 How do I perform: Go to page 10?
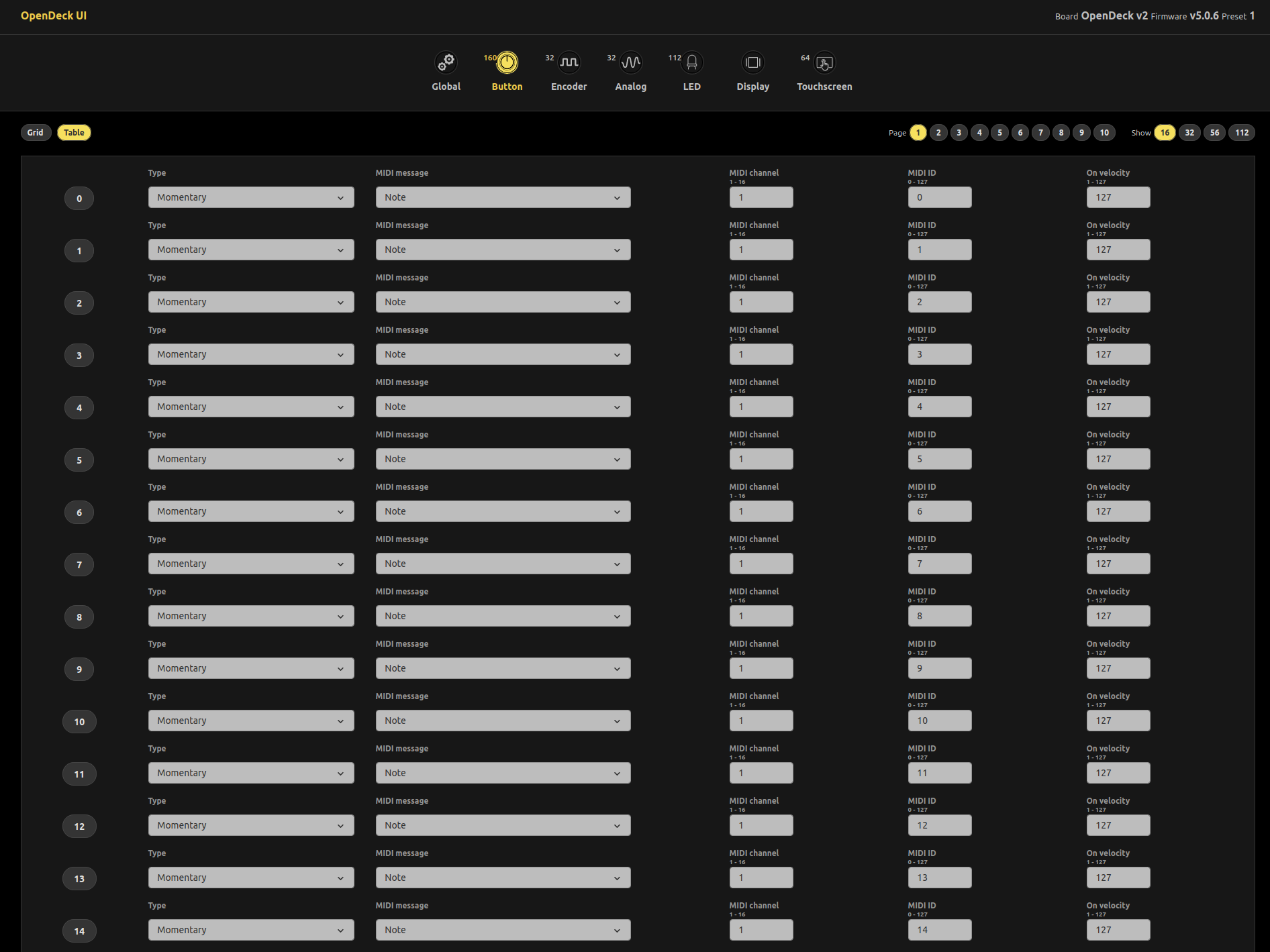coord(1104,133)
